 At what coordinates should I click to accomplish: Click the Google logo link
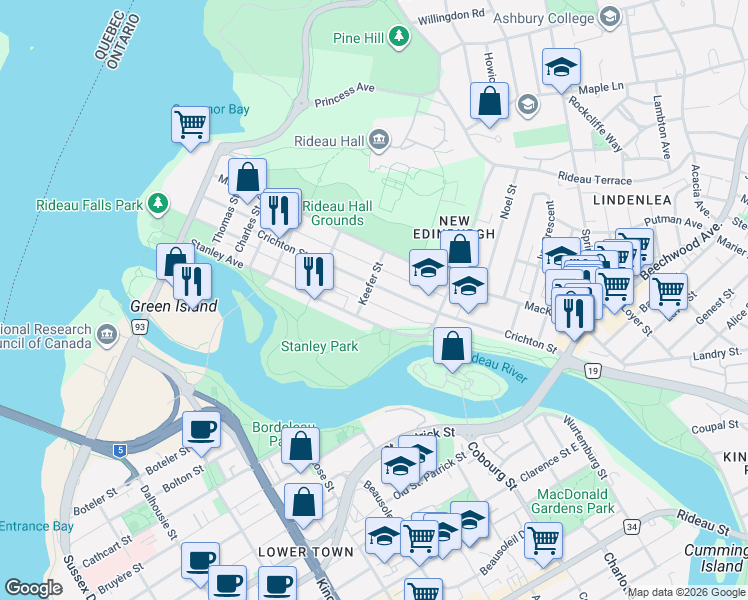(x=34, y=588)
